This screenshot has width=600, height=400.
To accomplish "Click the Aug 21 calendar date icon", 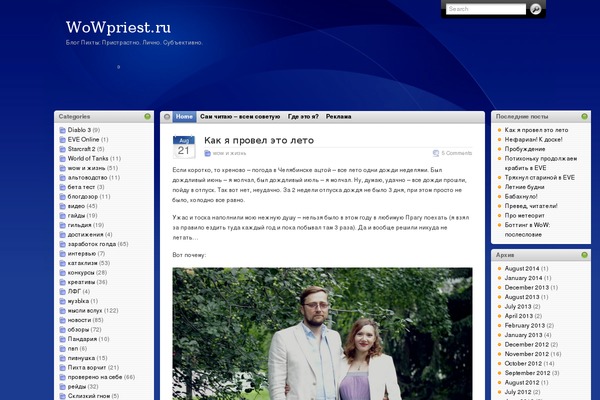I will (x=184, y=147).
